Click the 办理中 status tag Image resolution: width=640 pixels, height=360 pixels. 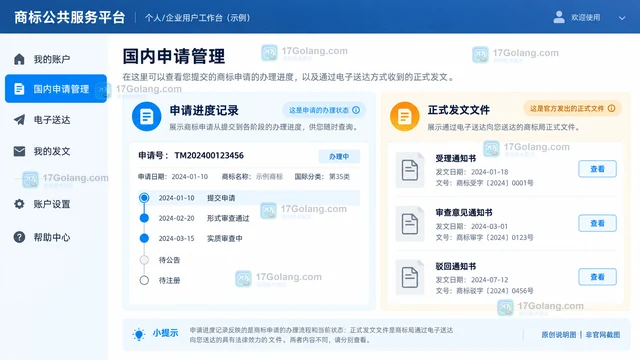click(x=339, y=156)
